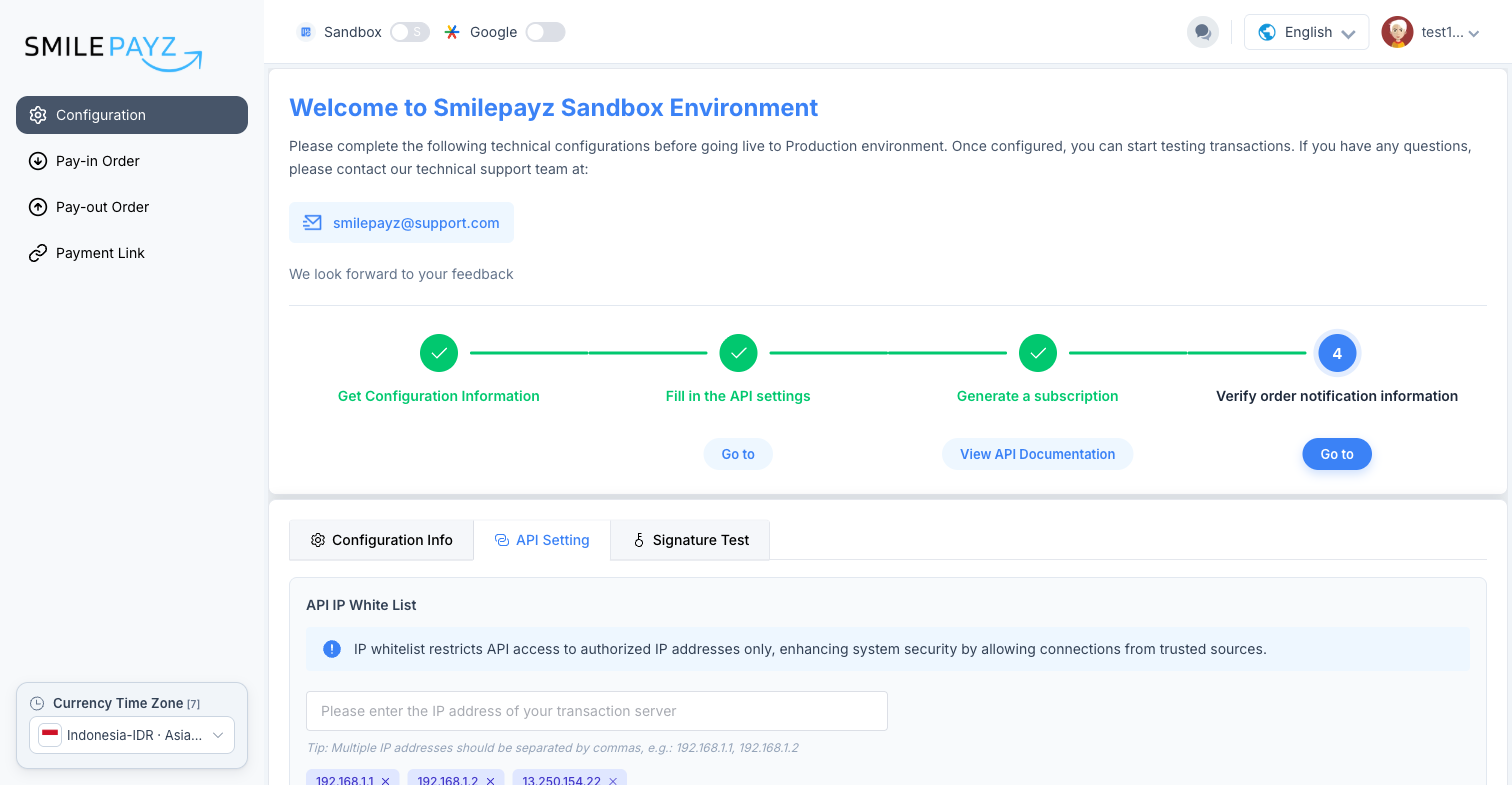Toggle the Sandbox switch

(410, 32)
